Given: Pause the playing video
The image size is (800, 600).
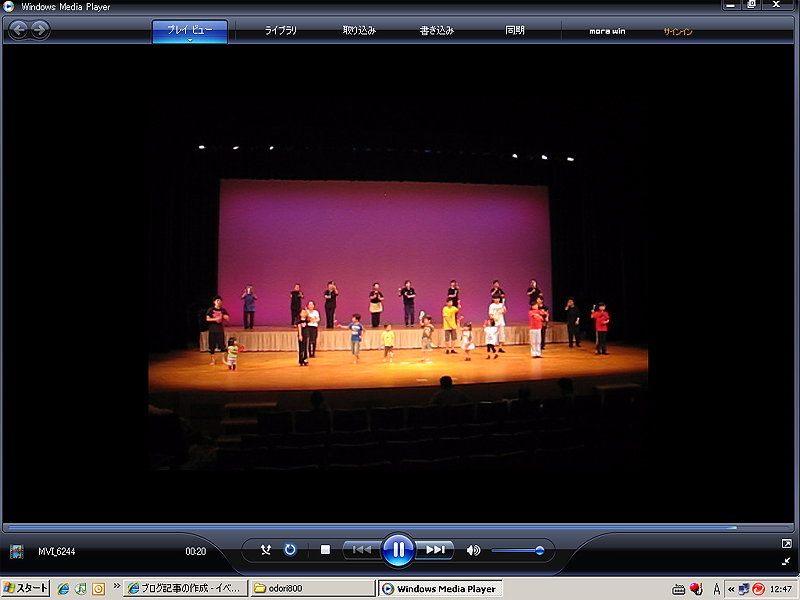Looking at the screenshot, I should pos(398,549).
